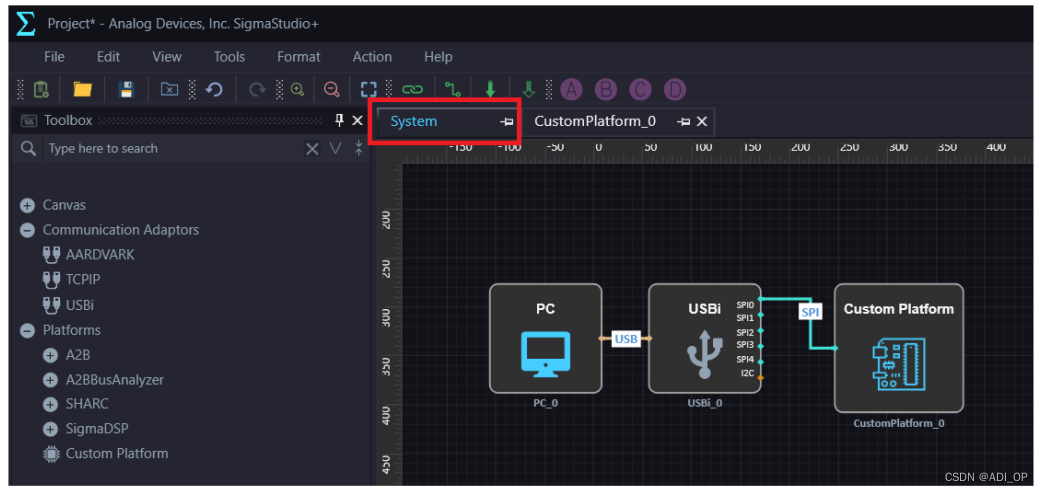
Task: Open the Help menu
Action: (x=438, y=57)
